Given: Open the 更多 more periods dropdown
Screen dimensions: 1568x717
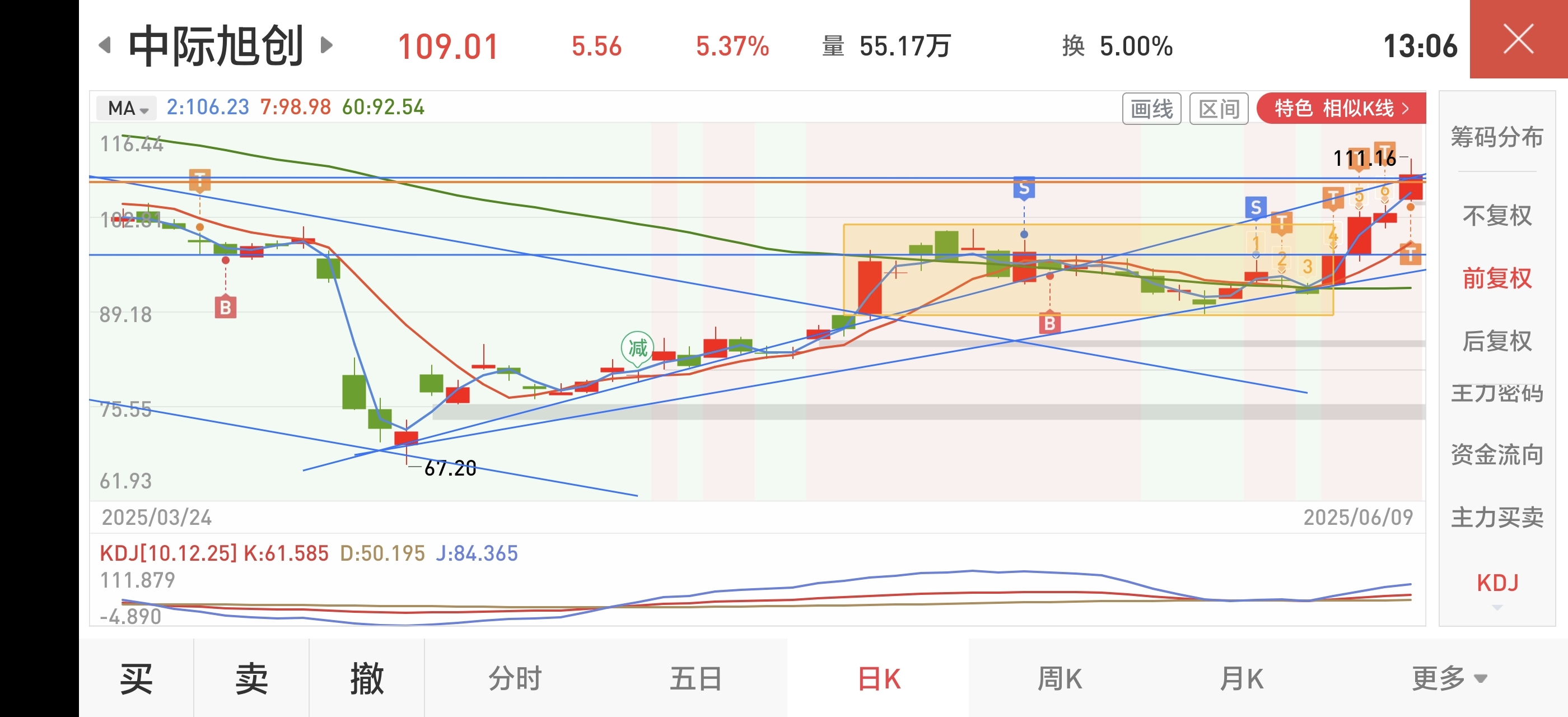Looking at the screenshot, I should click(x=1449, y=678).
